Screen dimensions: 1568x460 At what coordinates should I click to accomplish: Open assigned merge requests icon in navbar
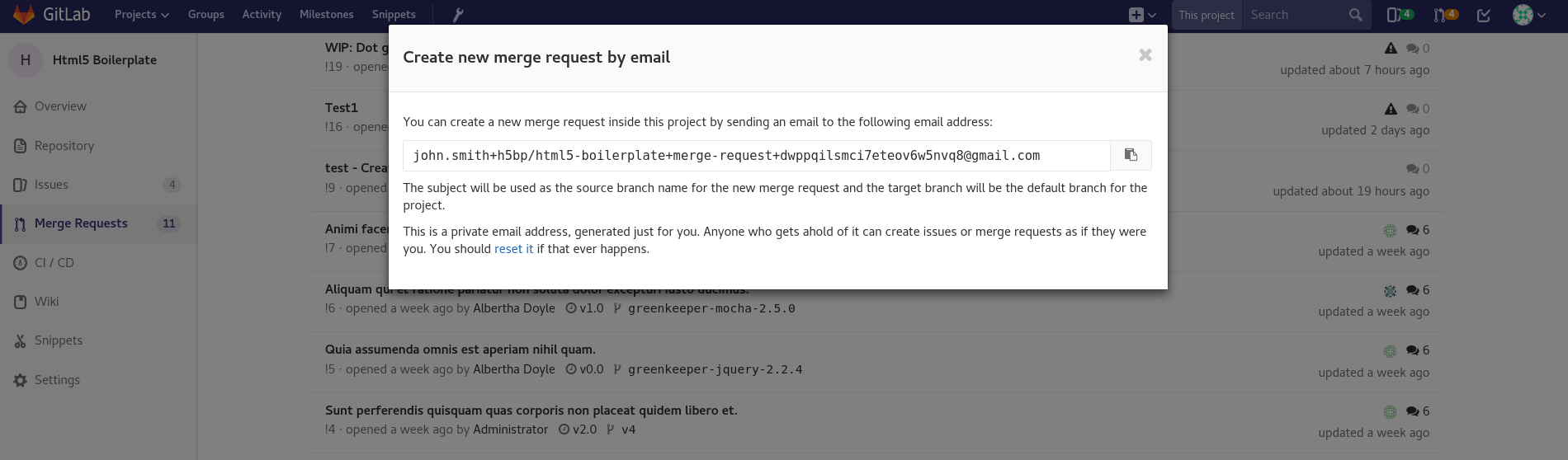tap(1445, 15)
